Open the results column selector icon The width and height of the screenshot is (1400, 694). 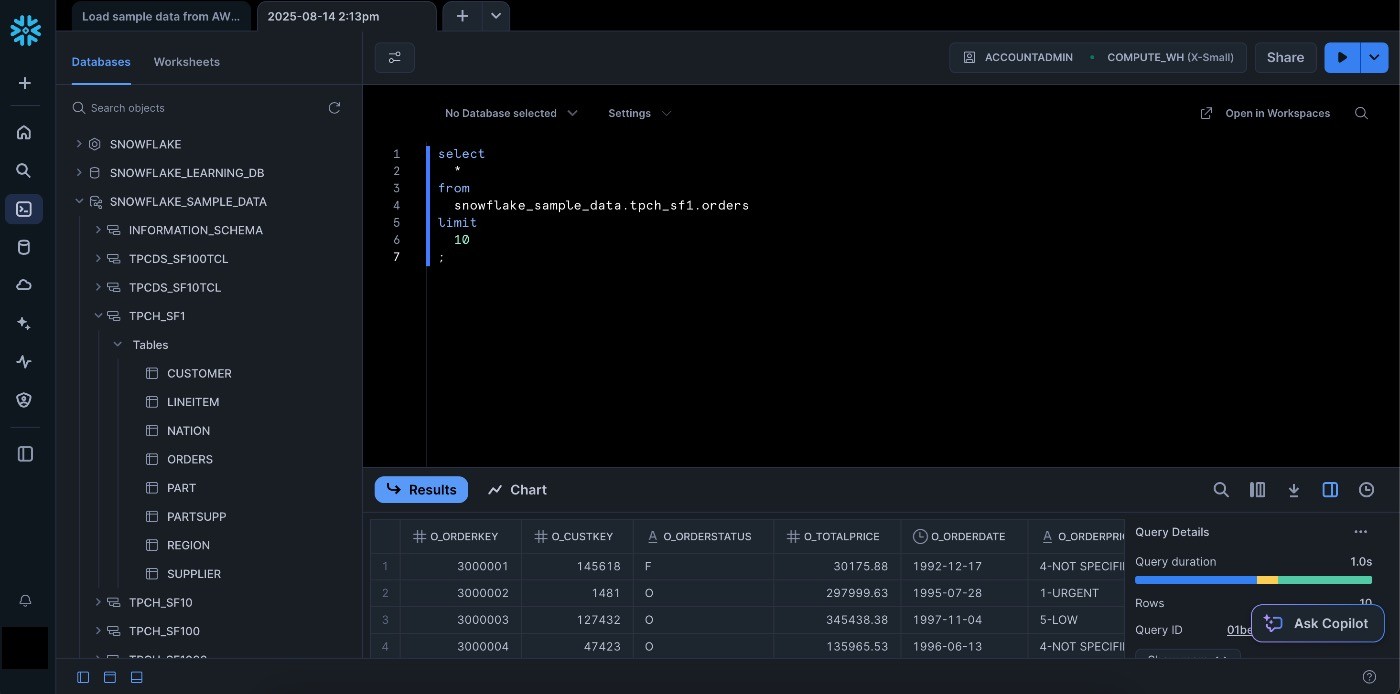tap(1258, 490)
